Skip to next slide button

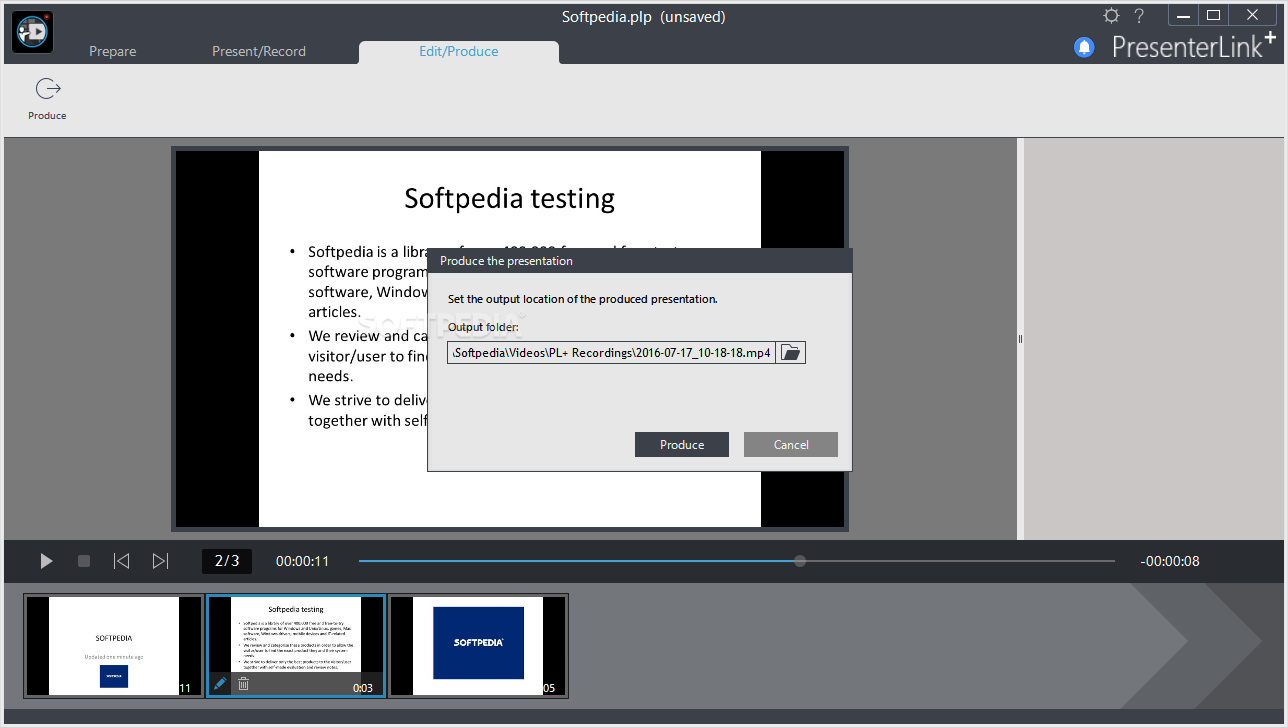pos(160,561)
